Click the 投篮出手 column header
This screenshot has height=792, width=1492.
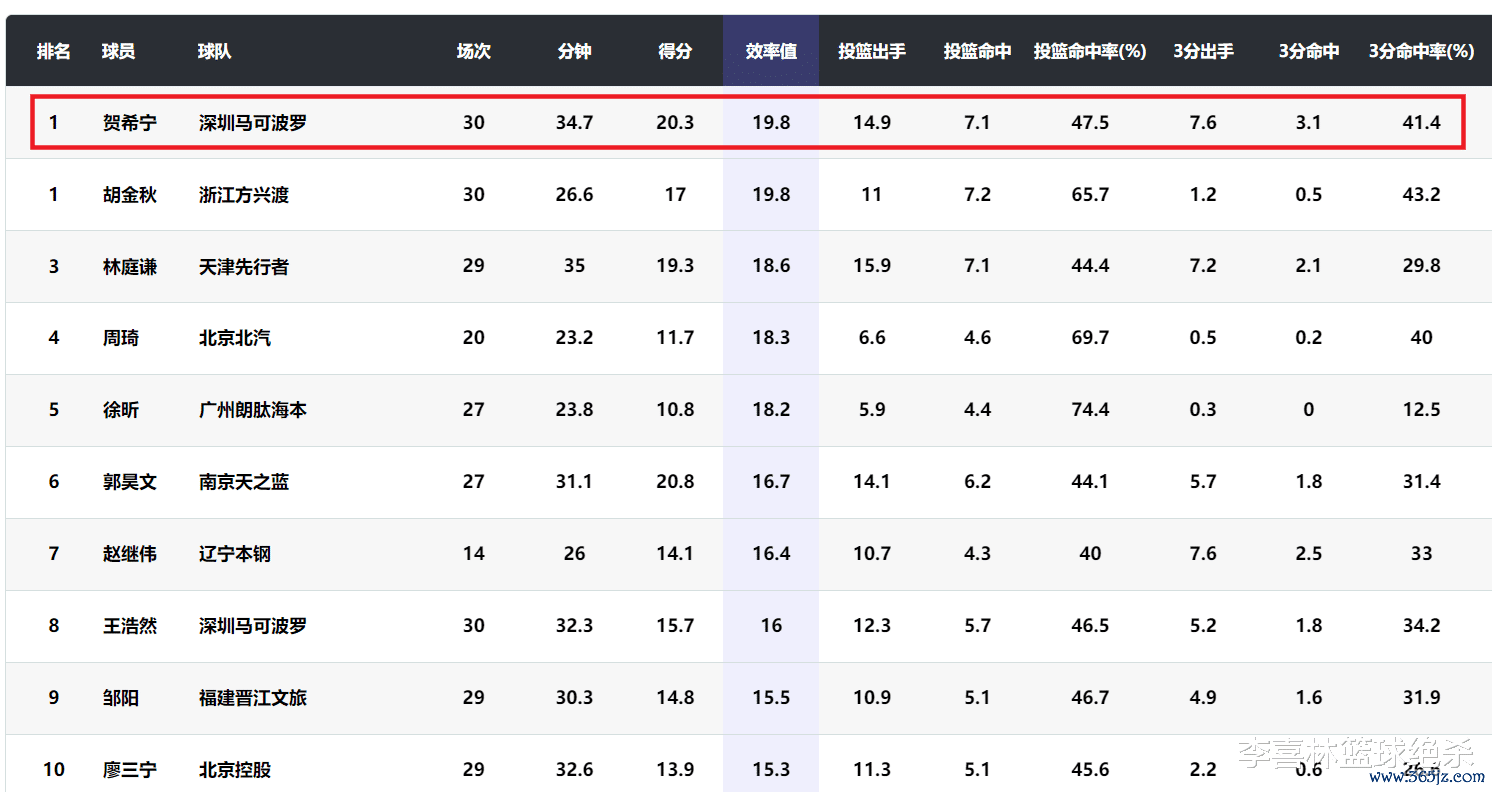pyautogui.click(x=872, y=51)
